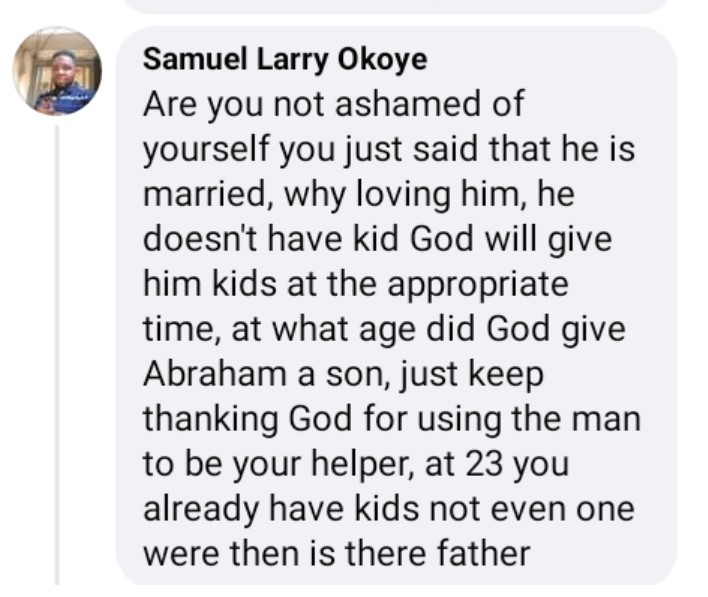
Task: Click the name Samuel Larry Okoye
Action: pos(285,59)
